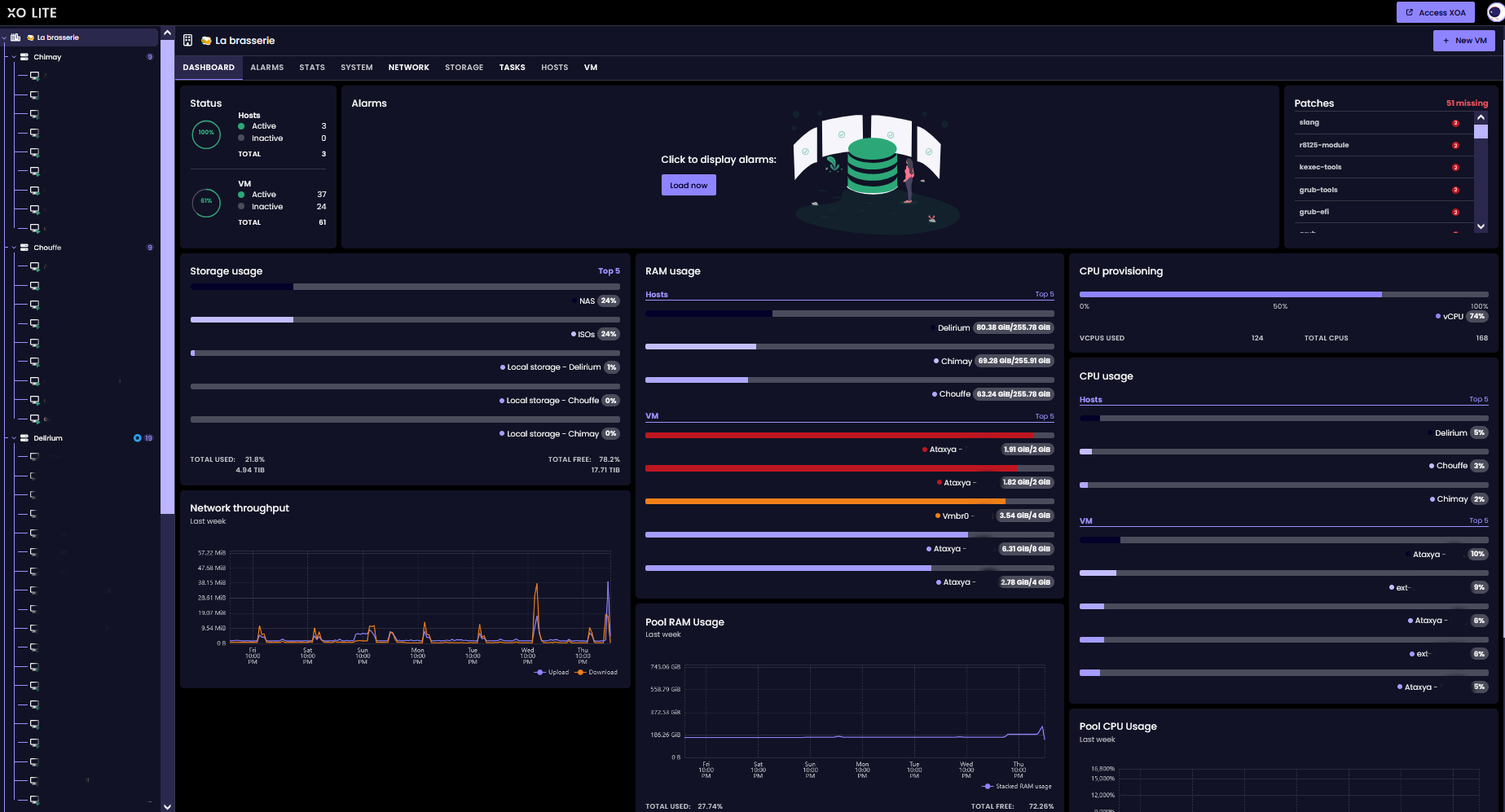Image resolution: width=1505 pixels, height=812 pixels.
Task: Click the first VM icon under Delirium
Action: tap(34, 457)
